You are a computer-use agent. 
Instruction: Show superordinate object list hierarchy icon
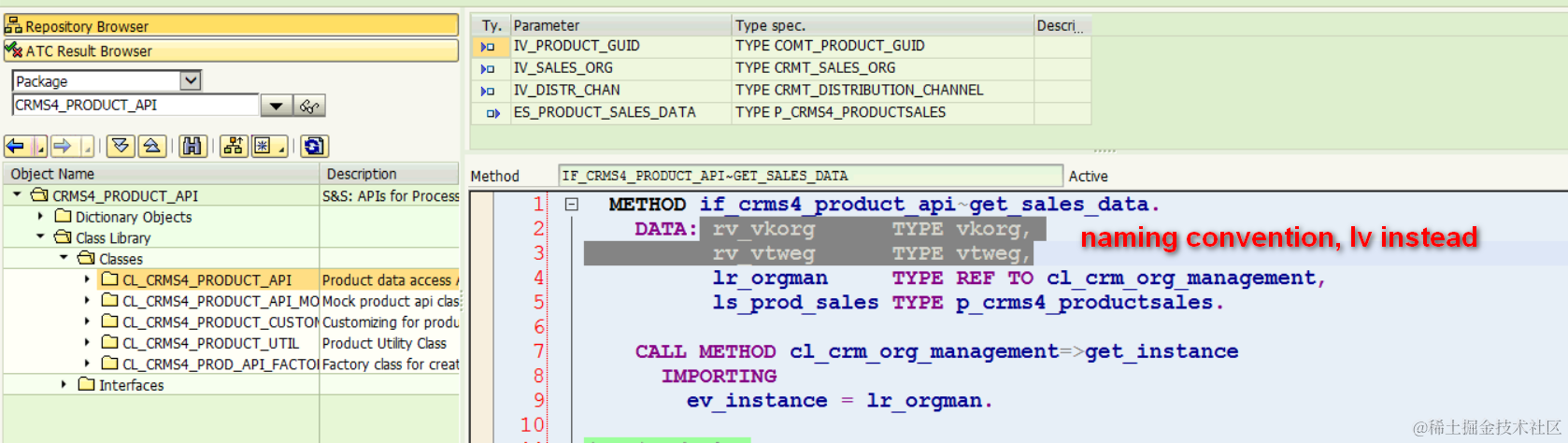tap(234, 146)
